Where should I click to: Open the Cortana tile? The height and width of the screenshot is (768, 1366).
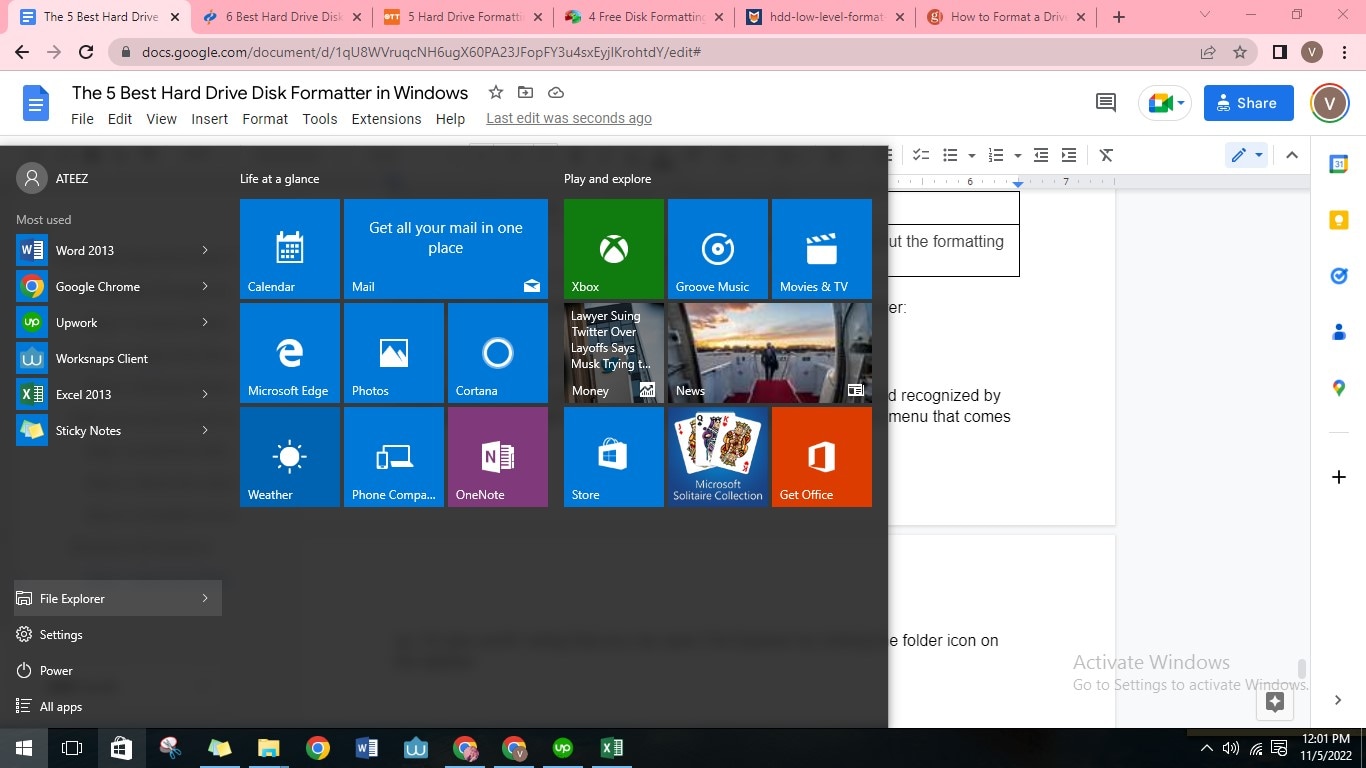[498, 353]
